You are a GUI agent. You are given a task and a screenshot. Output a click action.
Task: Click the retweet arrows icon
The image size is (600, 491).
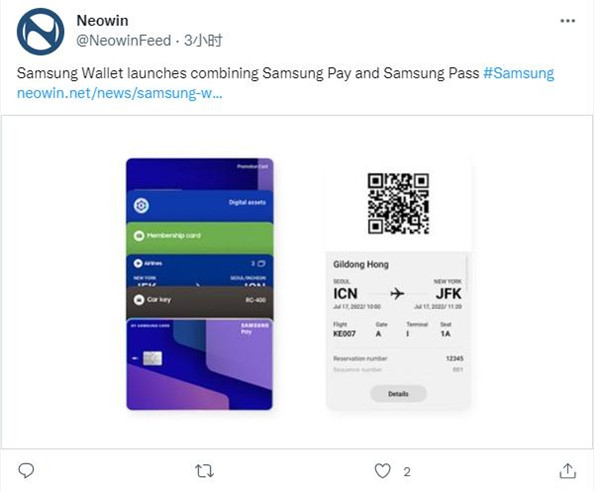[204, 470]
